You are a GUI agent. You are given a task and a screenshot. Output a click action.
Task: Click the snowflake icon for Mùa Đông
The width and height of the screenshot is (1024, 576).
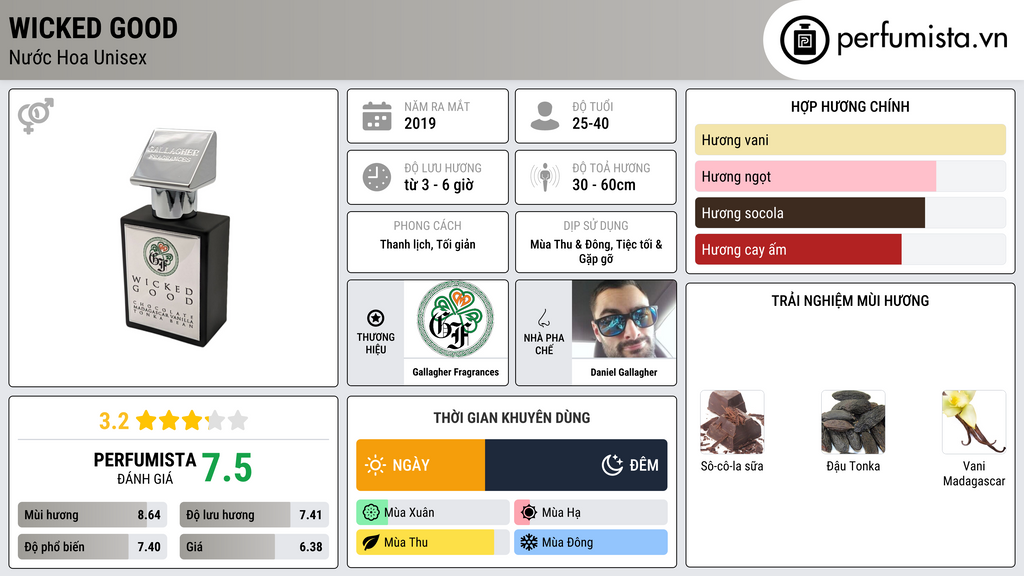529,543
